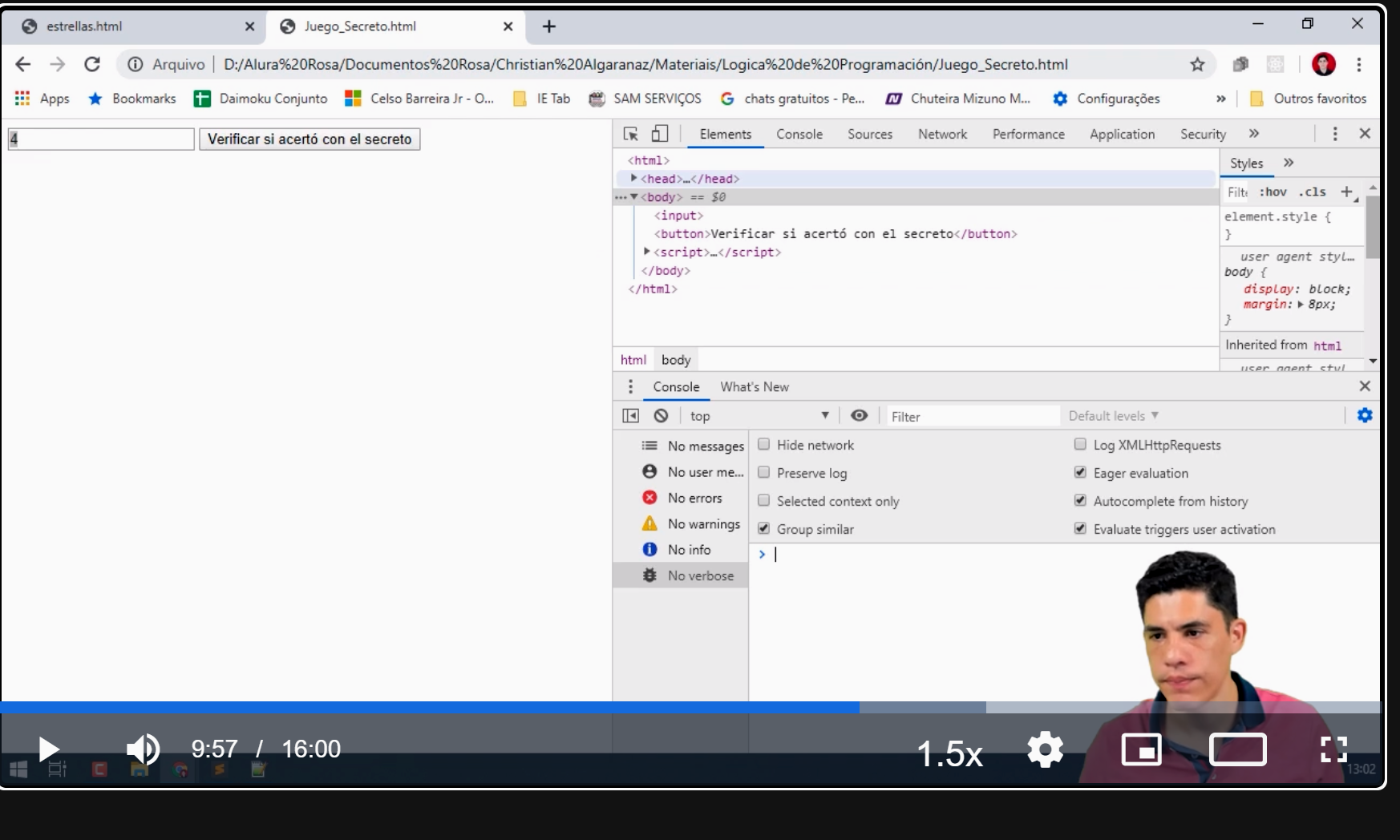Collapse the body element node

[634, 196]
